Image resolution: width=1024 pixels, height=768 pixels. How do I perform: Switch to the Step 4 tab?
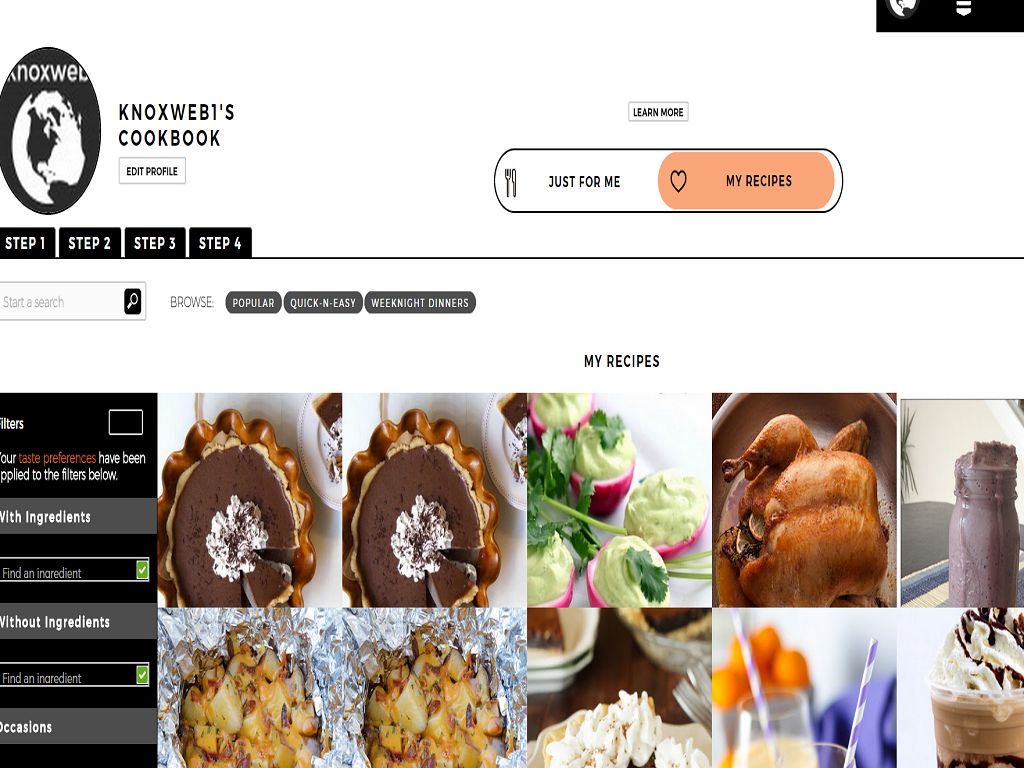tap(220, 243)
